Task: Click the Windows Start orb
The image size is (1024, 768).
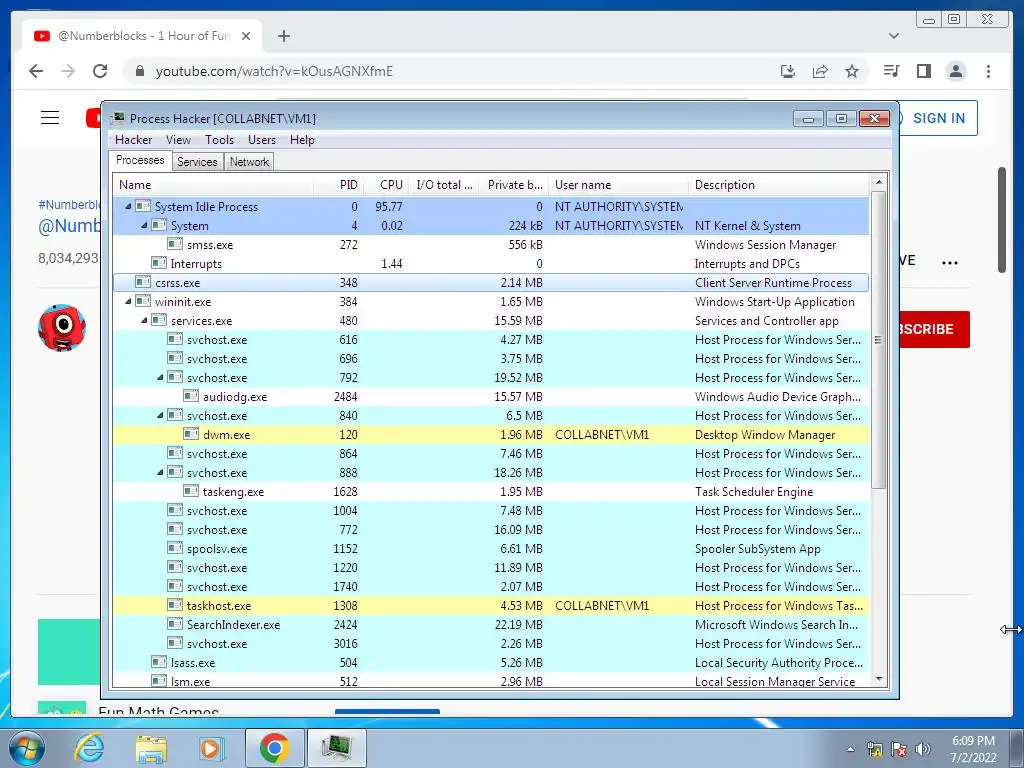Action: [x=27, y=748]
